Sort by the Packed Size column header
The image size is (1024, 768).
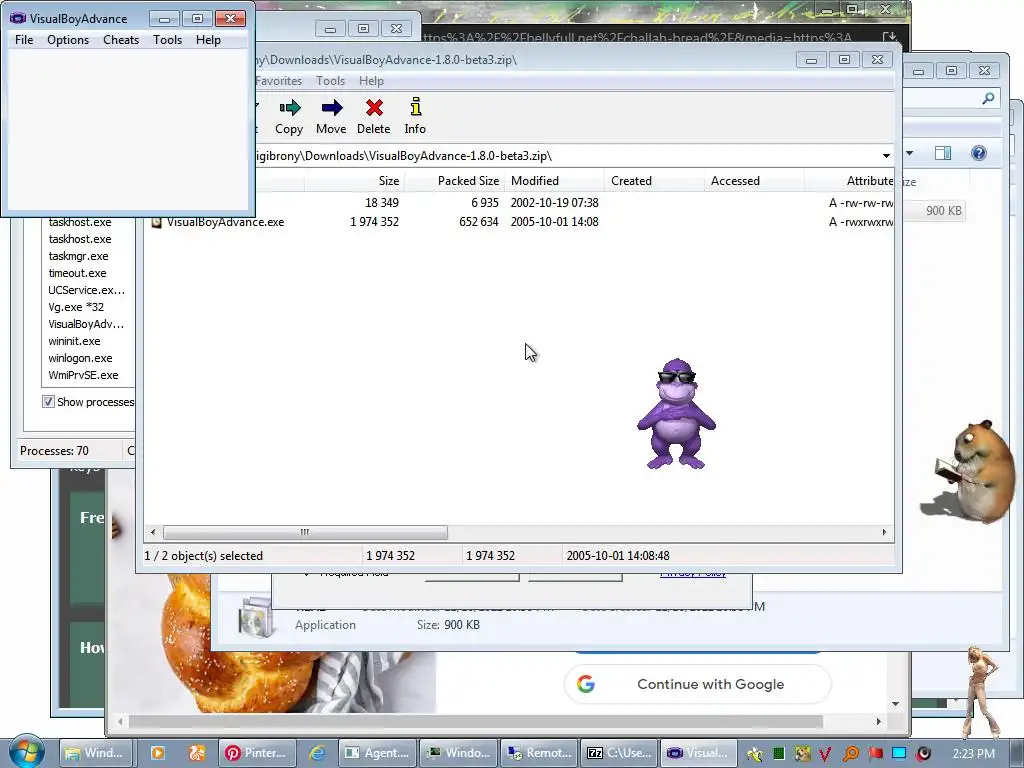click(x=455, y=181)
